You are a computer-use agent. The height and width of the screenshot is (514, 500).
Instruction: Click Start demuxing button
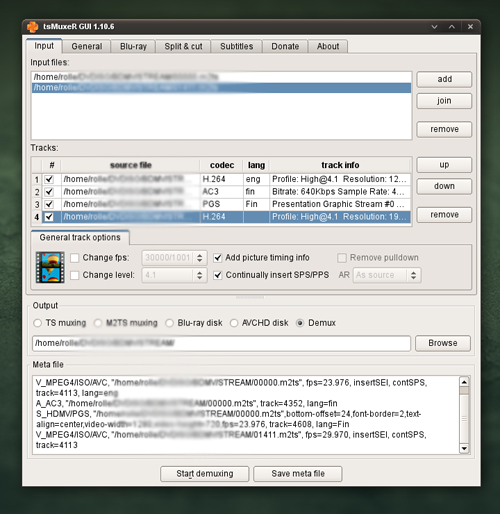(x=205, y=474)
